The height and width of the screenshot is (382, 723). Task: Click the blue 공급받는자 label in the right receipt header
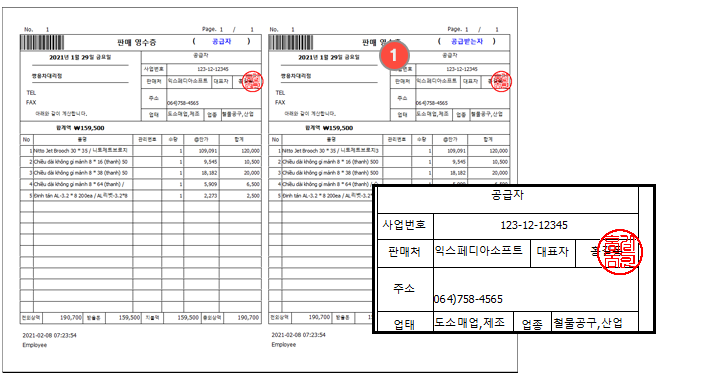click(x=467, y=42)
